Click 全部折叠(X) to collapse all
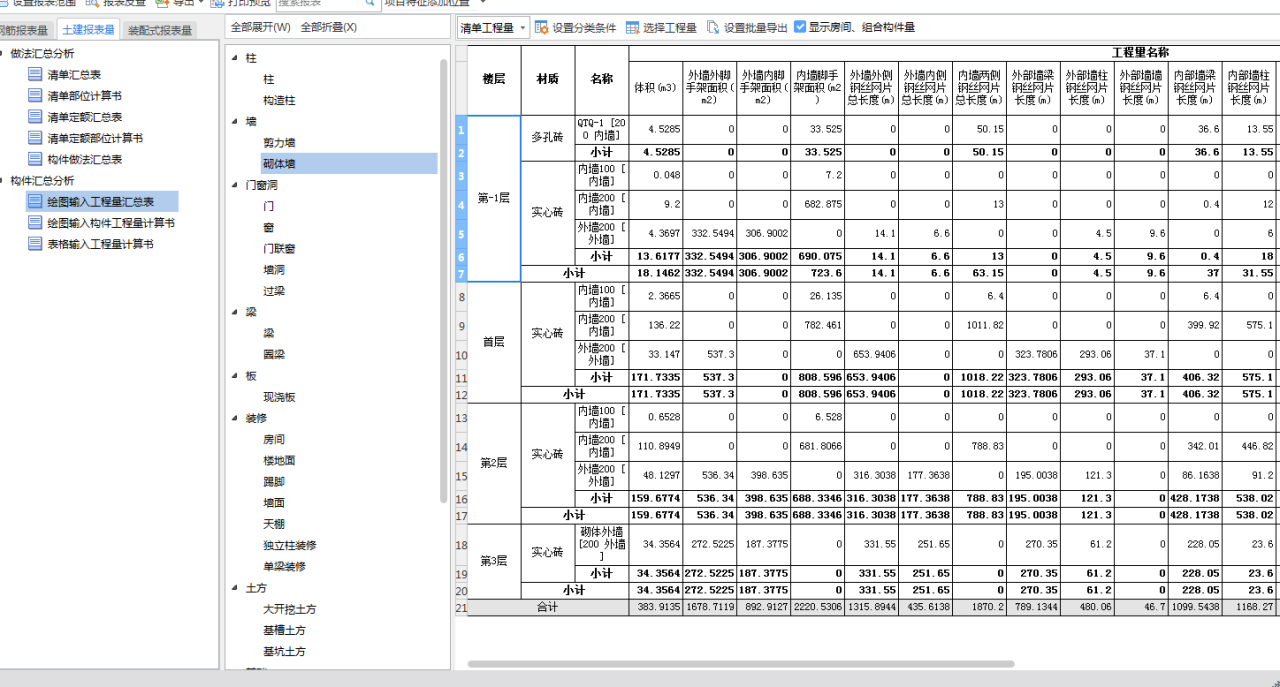1280x687 pixels. (x=329, y=27)
